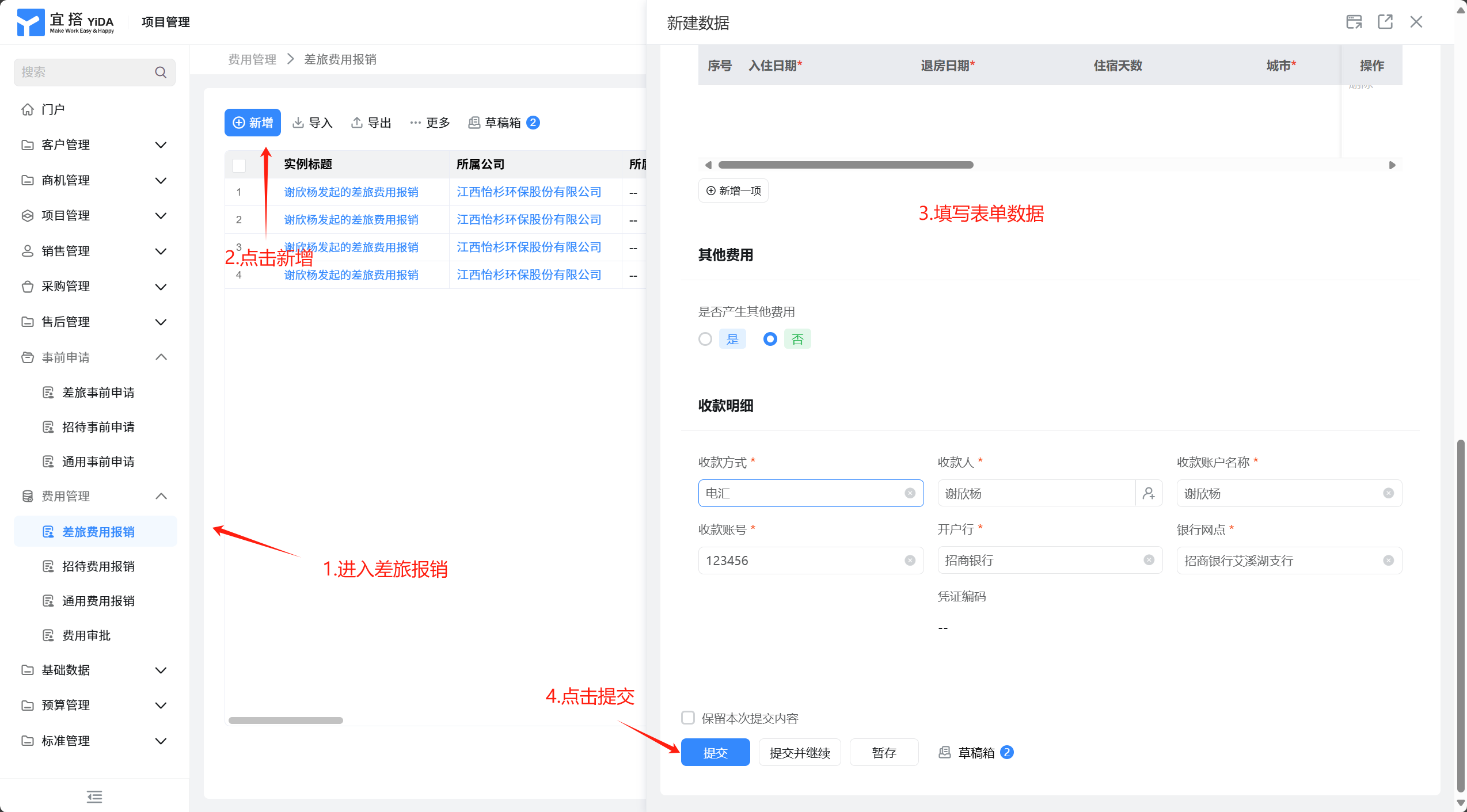
Task: Click the sidebar collapse icon at bottom
Action: click(x=94, y=796)
